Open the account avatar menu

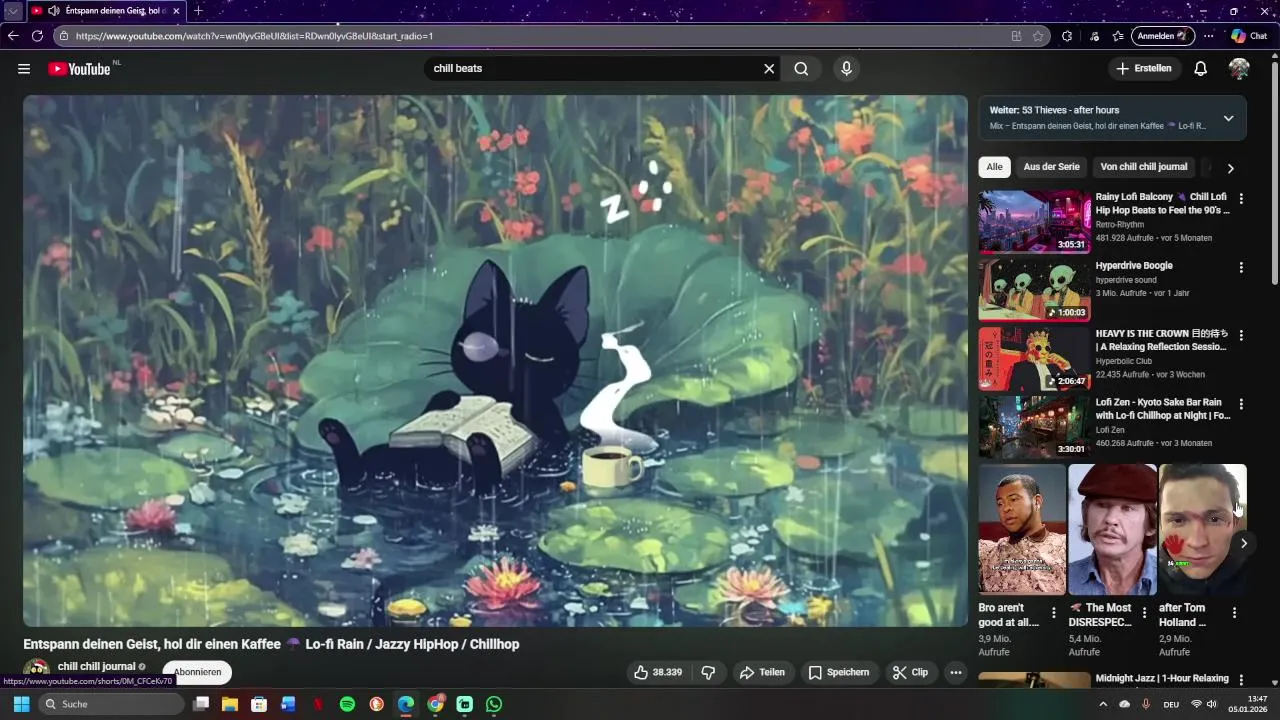pos(1239,69)
